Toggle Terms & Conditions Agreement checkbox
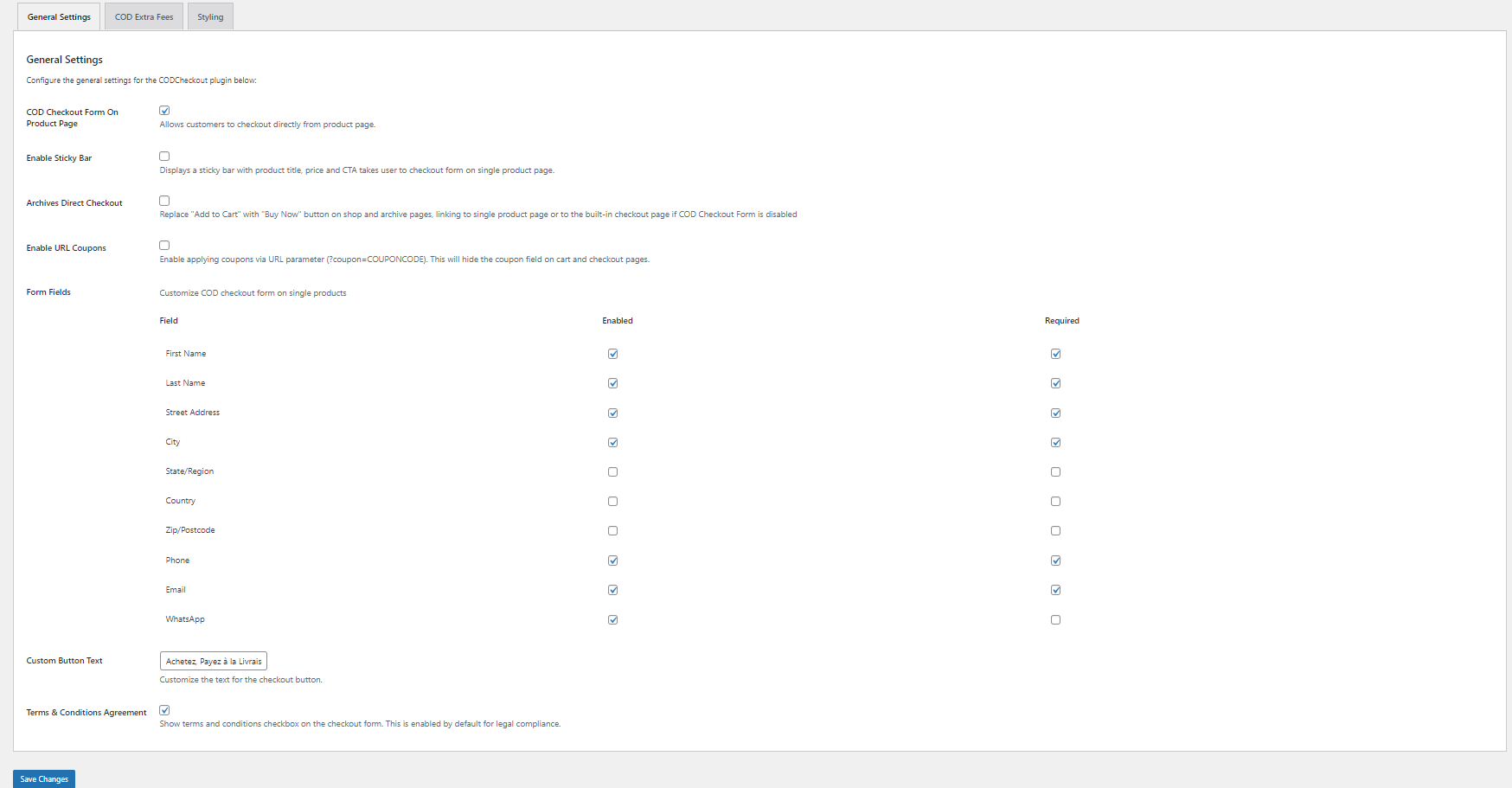Viewport: 1512px width, 788px height. pos(164,710)
